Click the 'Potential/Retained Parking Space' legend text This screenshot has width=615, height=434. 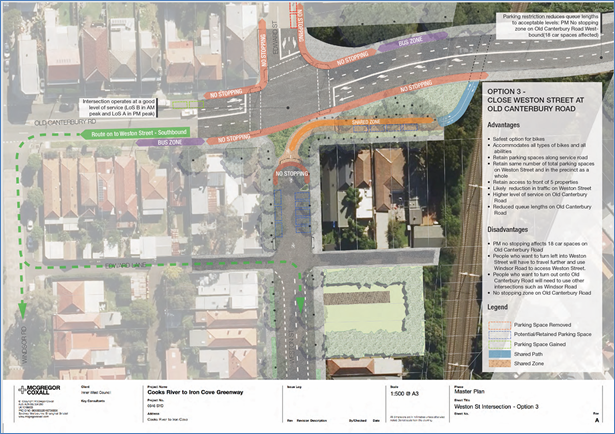pos(553,334)
